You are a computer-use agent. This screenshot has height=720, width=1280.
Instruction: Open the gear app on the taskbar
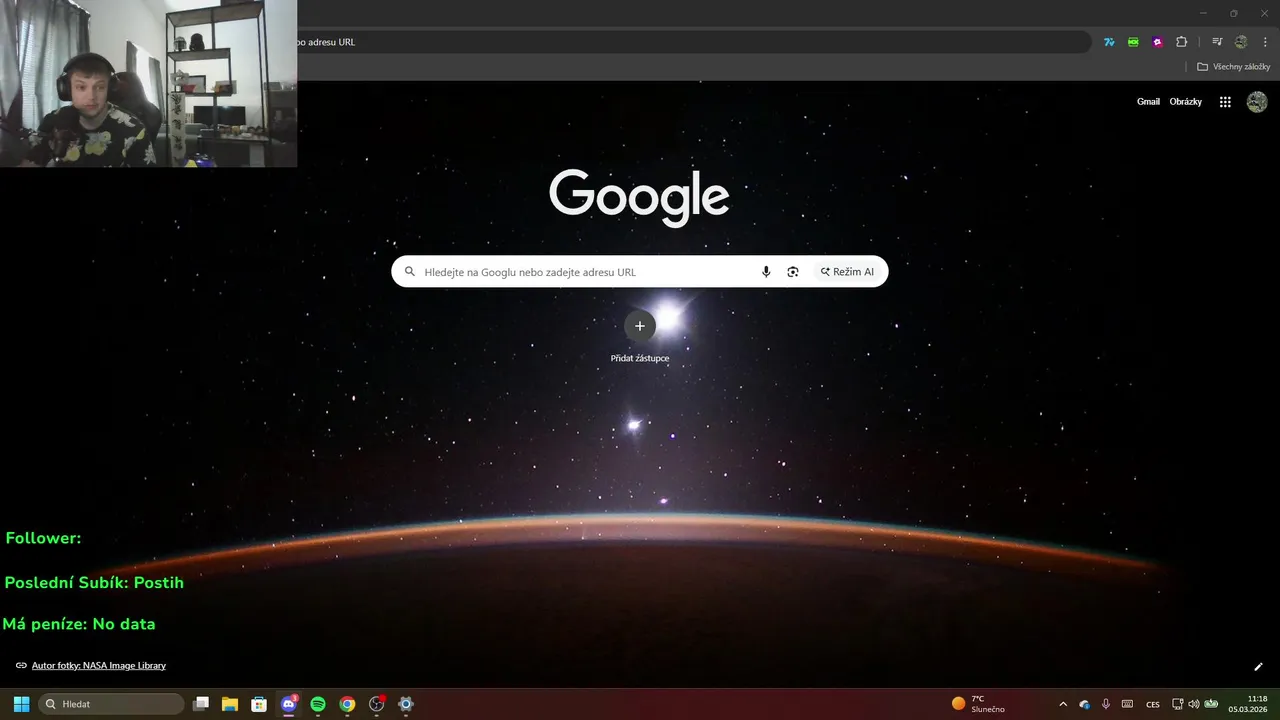pos(406,704)
